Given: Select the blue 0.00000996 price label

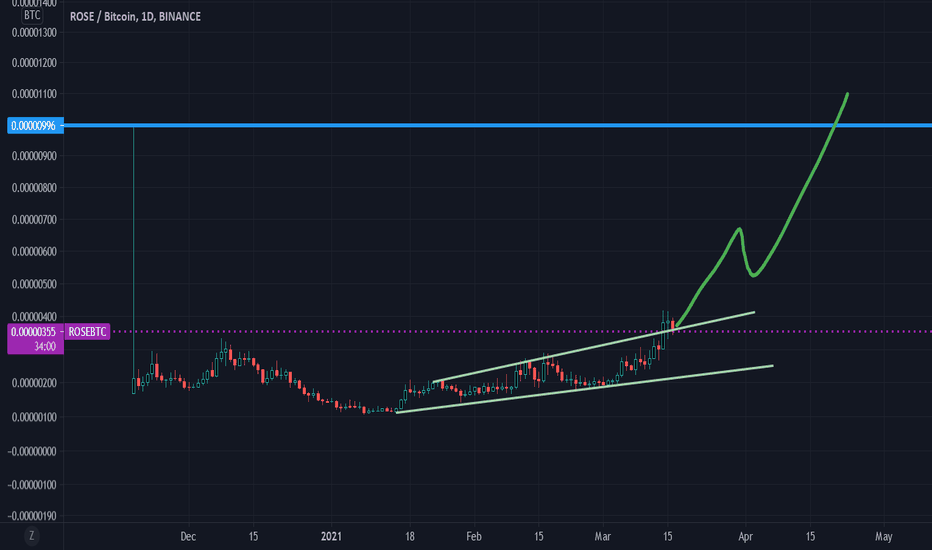Looking at the screenshot, I should click(x=35, y=125).
